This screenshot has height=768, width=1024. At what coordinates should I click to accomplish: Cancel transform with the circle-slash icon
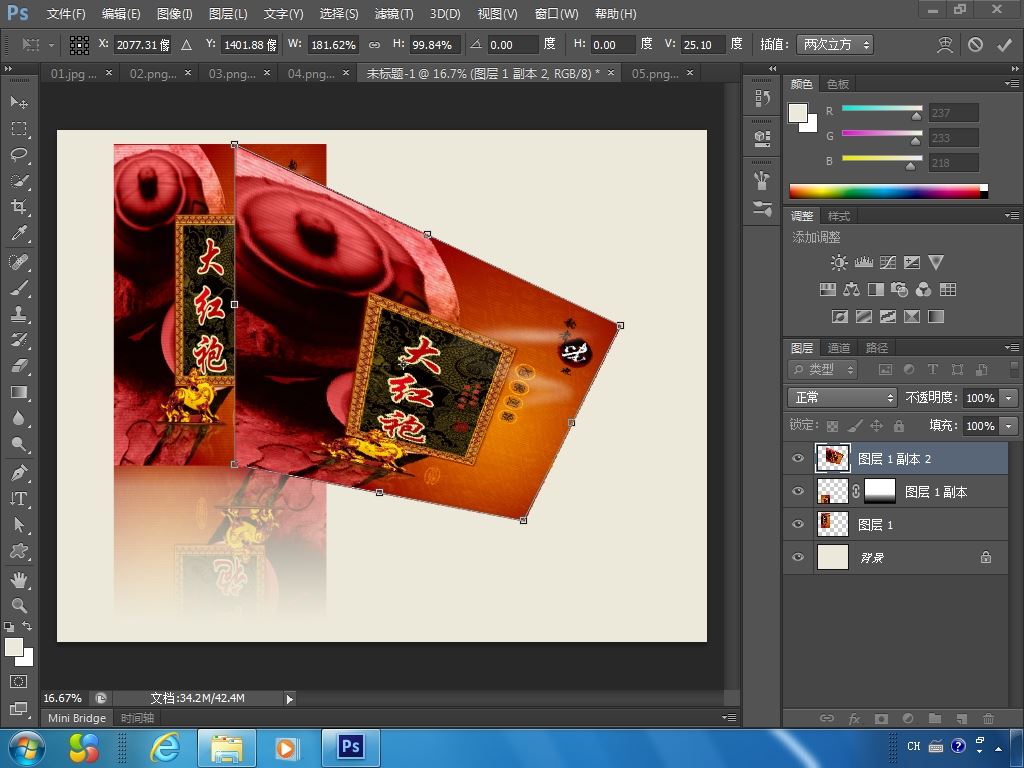(975, 45)
